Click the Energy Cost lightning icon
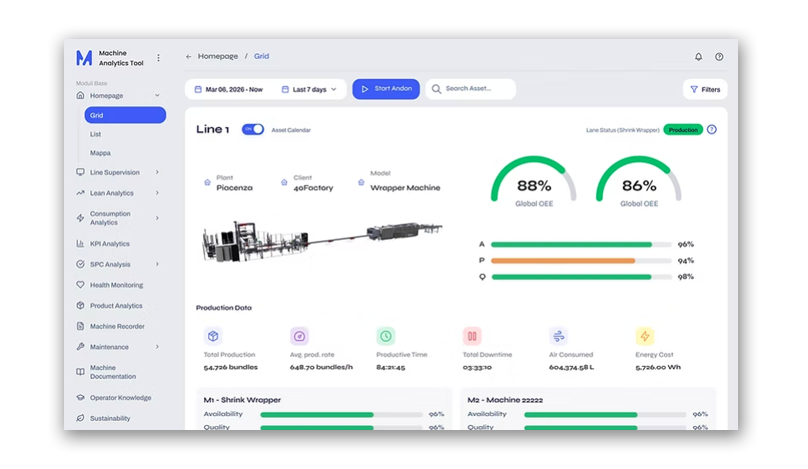The image size is (808, 469). 644,336
